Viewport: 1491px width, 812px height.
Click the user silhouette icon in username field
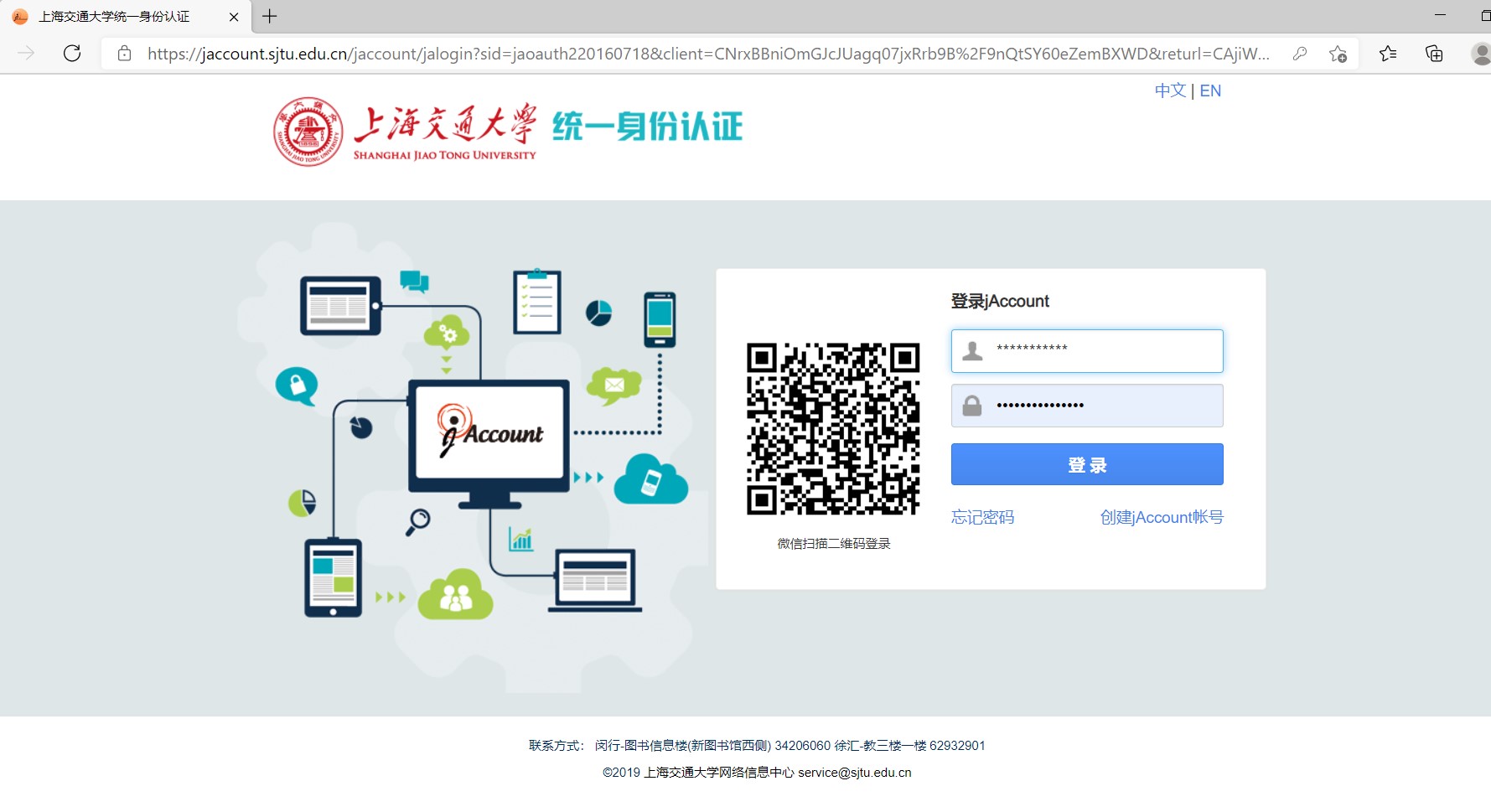972,350
